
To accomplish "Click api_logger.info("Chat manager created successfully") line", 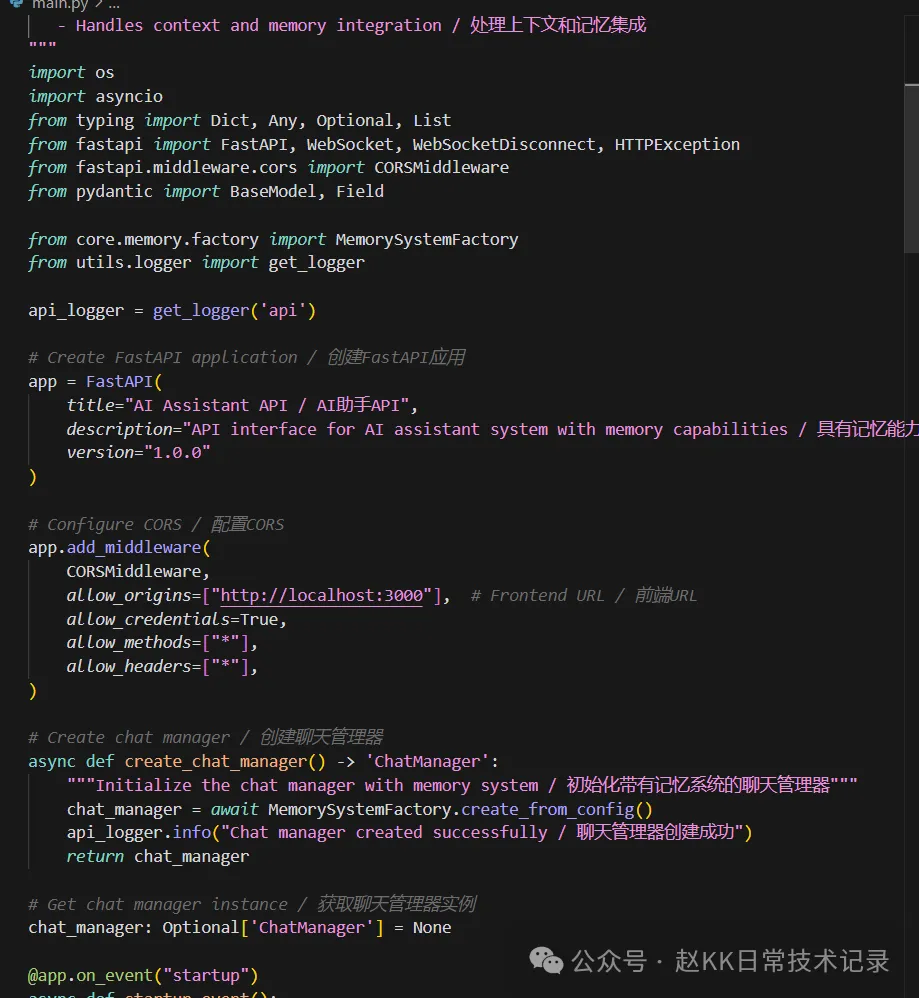I will (x=409, y=833).
